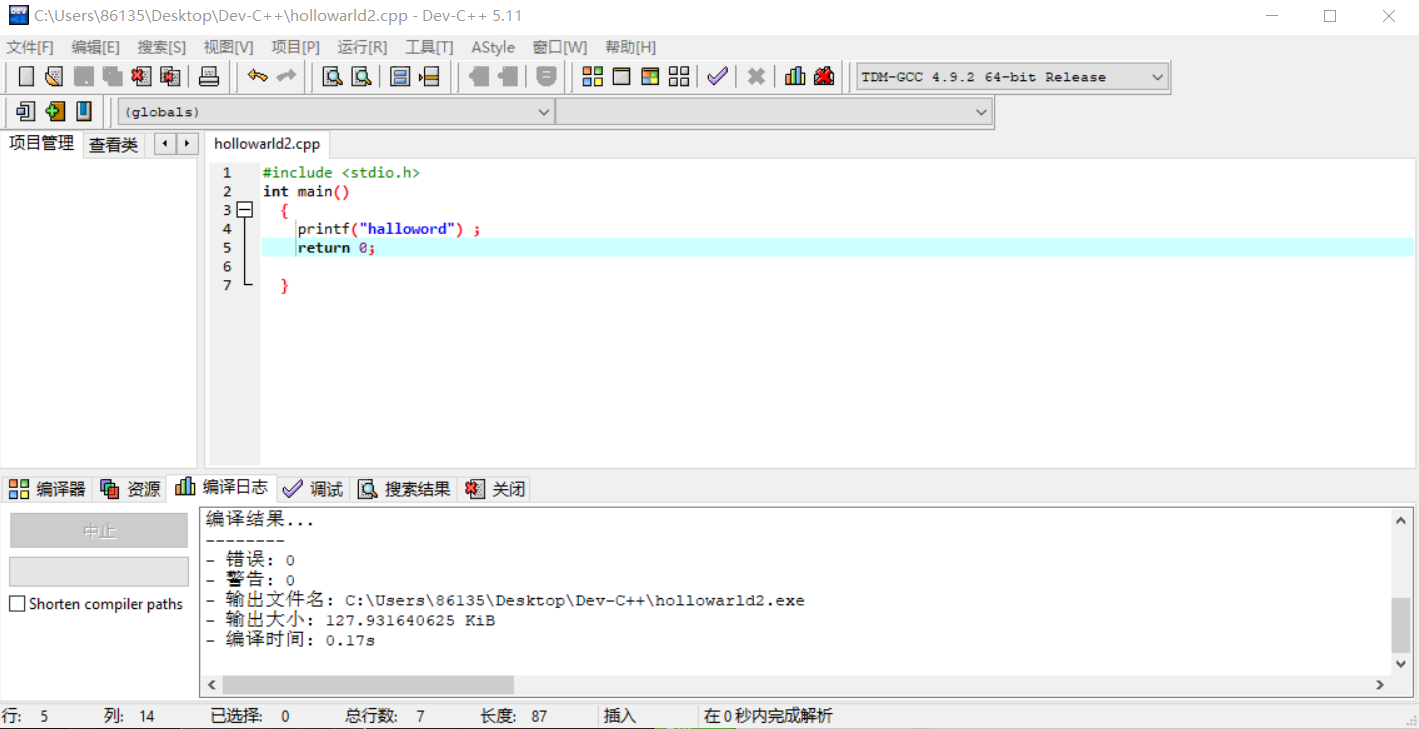Click the Toggle Bookmark green plus icon

[55, 111]
